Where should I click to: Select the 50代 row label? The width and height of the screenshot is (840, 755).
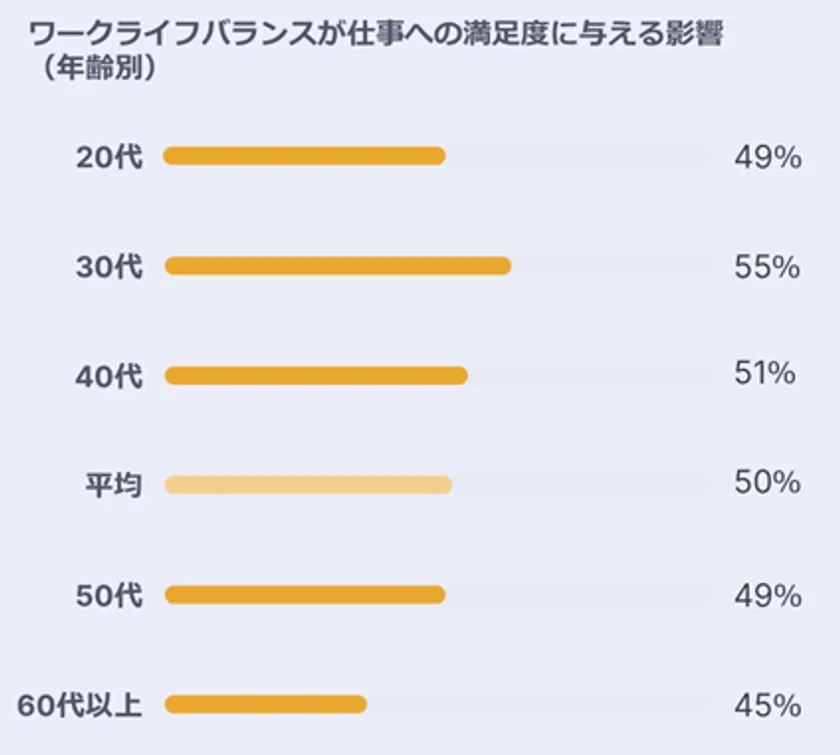pos(109,596)
